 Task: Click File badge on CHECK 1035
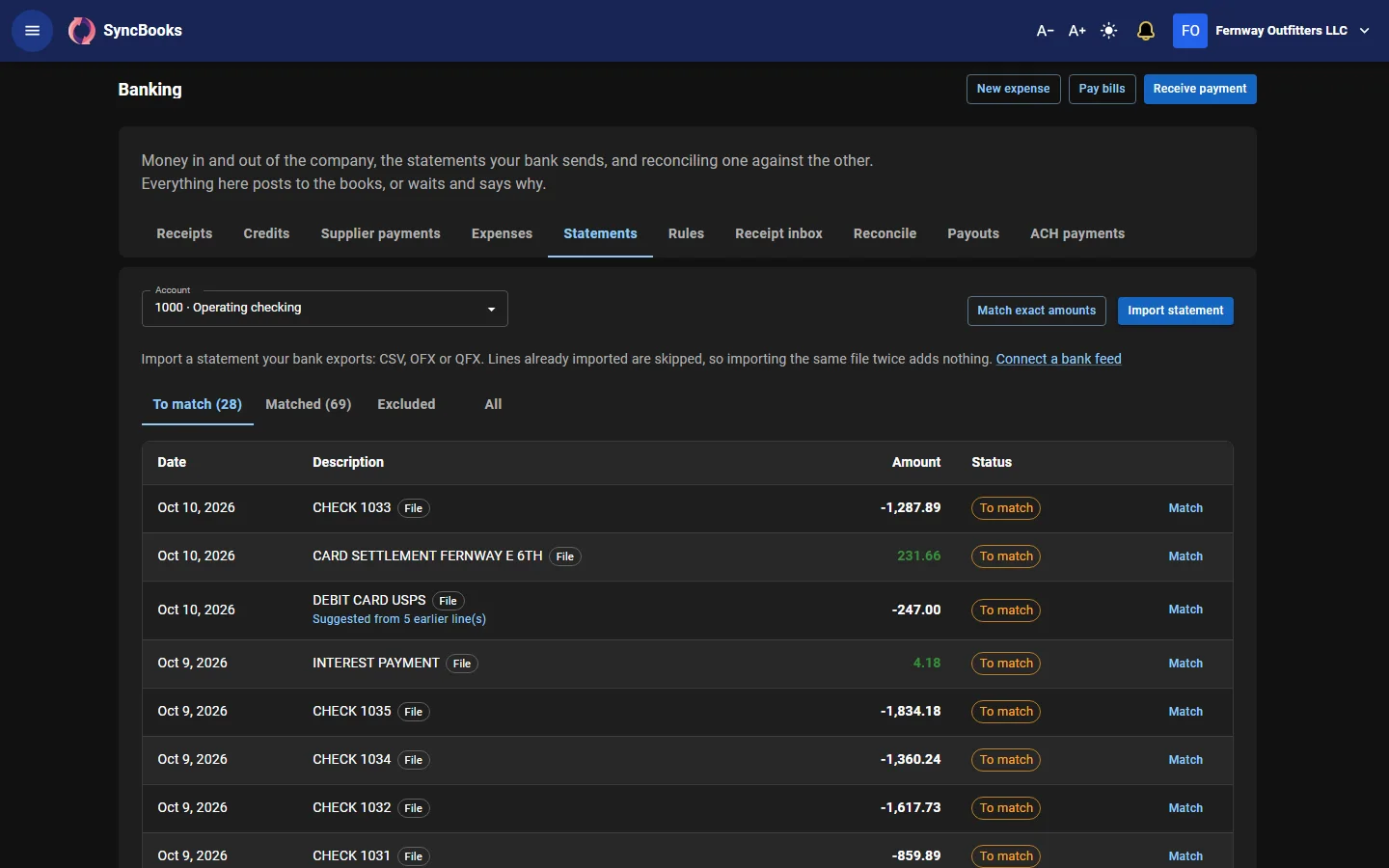[x=414, y=712]
